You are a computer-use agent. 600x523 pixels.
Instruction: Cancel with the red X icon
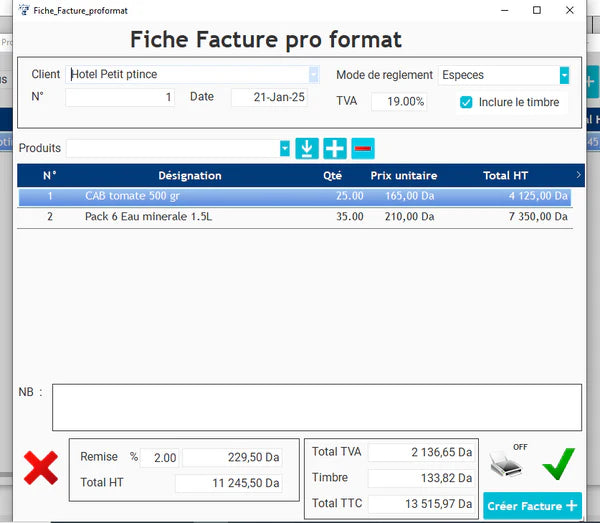click(x=41, y=468)
